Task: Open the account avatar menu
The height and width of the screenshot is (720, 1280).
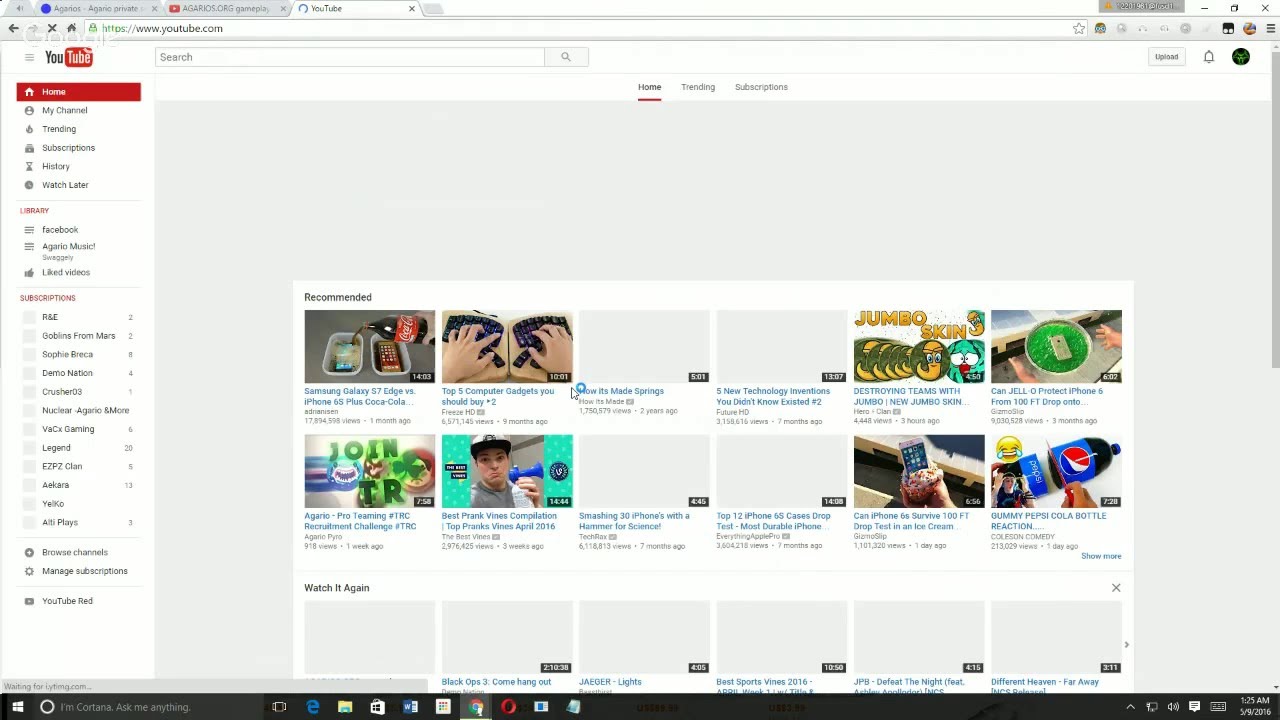Action: [x=1241, y=57]
